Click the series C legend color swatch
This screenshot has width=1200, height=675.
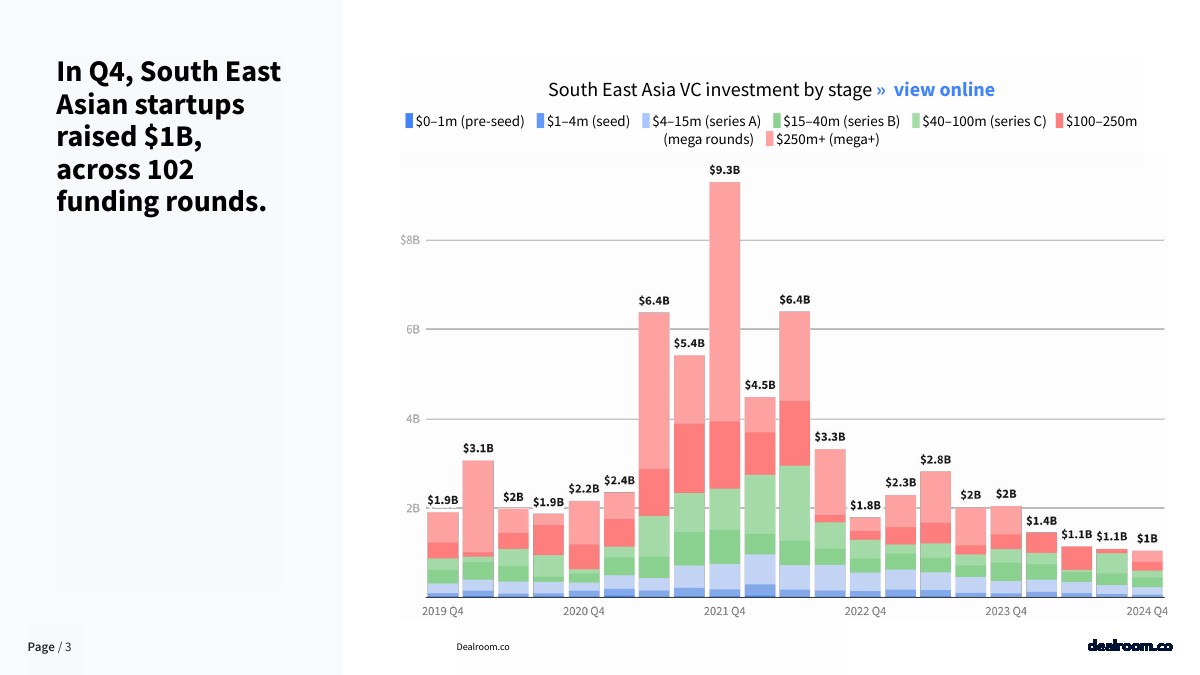click(x=916, y=121)
